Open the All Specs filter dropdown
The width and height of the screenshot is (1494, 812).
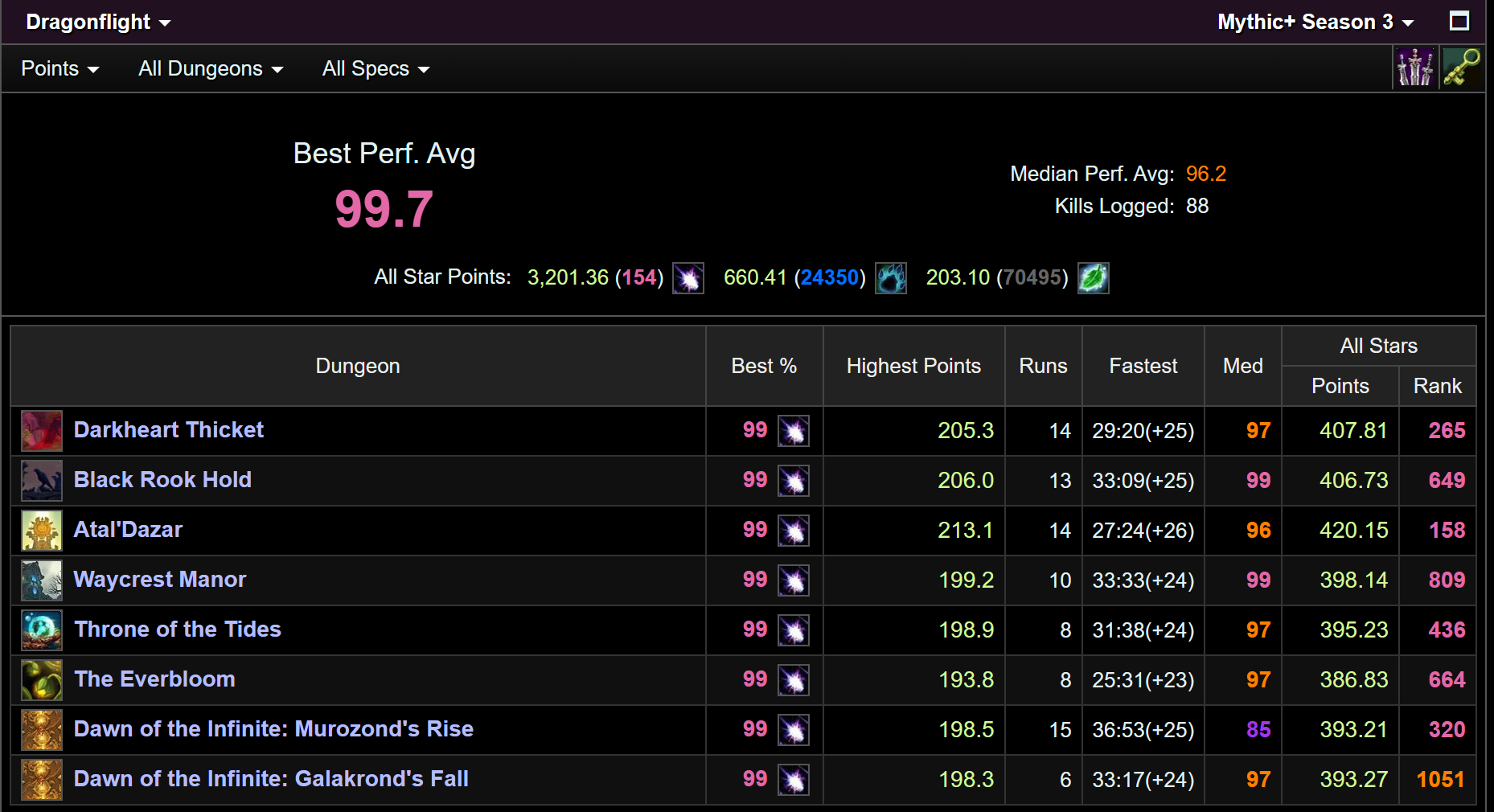tap(376, 68)
